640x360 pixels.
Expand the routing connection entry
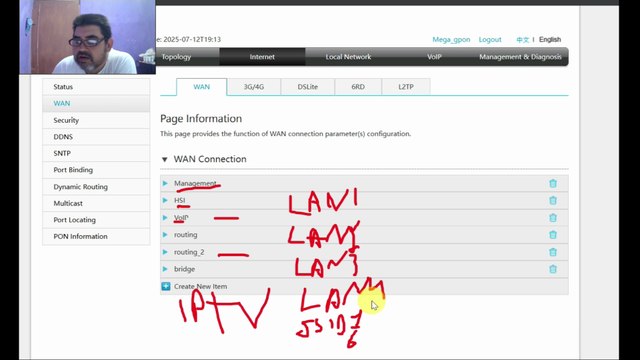pyautogui.click(x=165, y=235)
